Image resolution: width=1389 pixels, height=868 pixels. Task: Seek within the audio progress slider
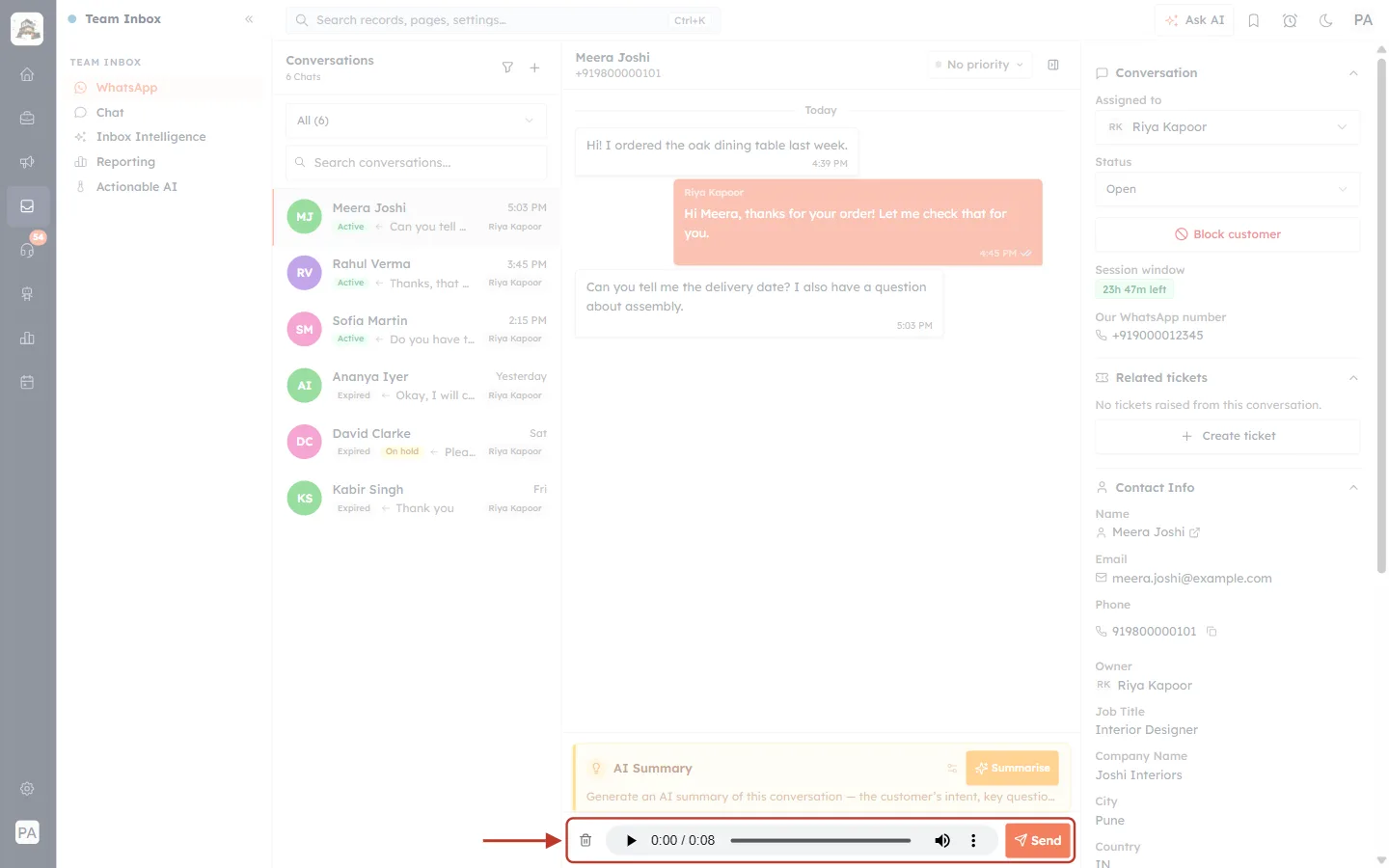(x=821, y=840)
